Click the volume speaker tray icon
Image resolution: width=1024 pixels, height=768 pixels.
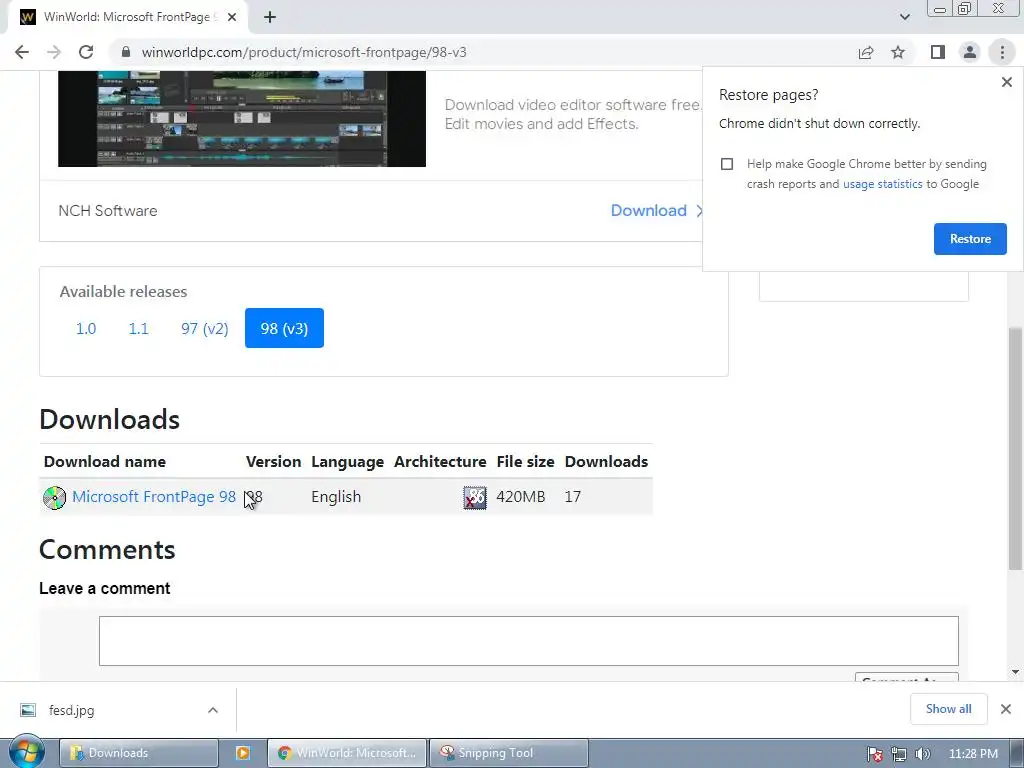pyautogui.click(x=922, y=754)
